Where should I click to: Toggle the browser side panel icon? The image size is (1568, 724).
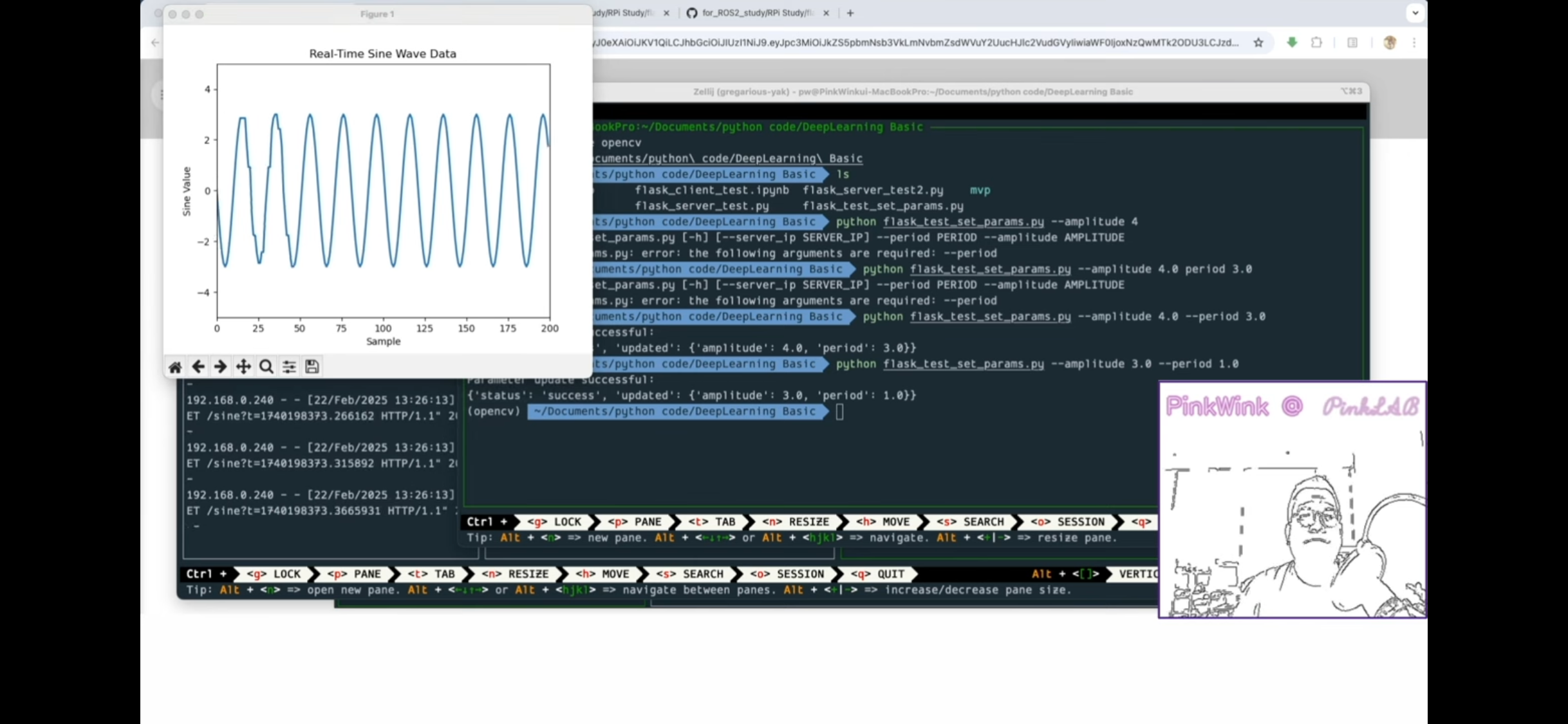(x=1352, y=42)
